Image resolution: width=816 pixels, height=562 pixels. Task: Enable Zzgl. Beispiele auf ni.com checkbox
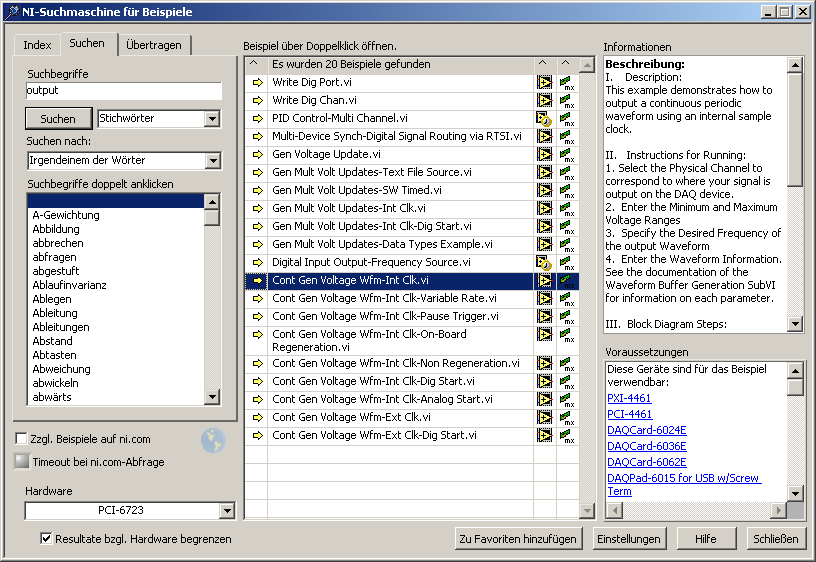[x=21, y=439]
